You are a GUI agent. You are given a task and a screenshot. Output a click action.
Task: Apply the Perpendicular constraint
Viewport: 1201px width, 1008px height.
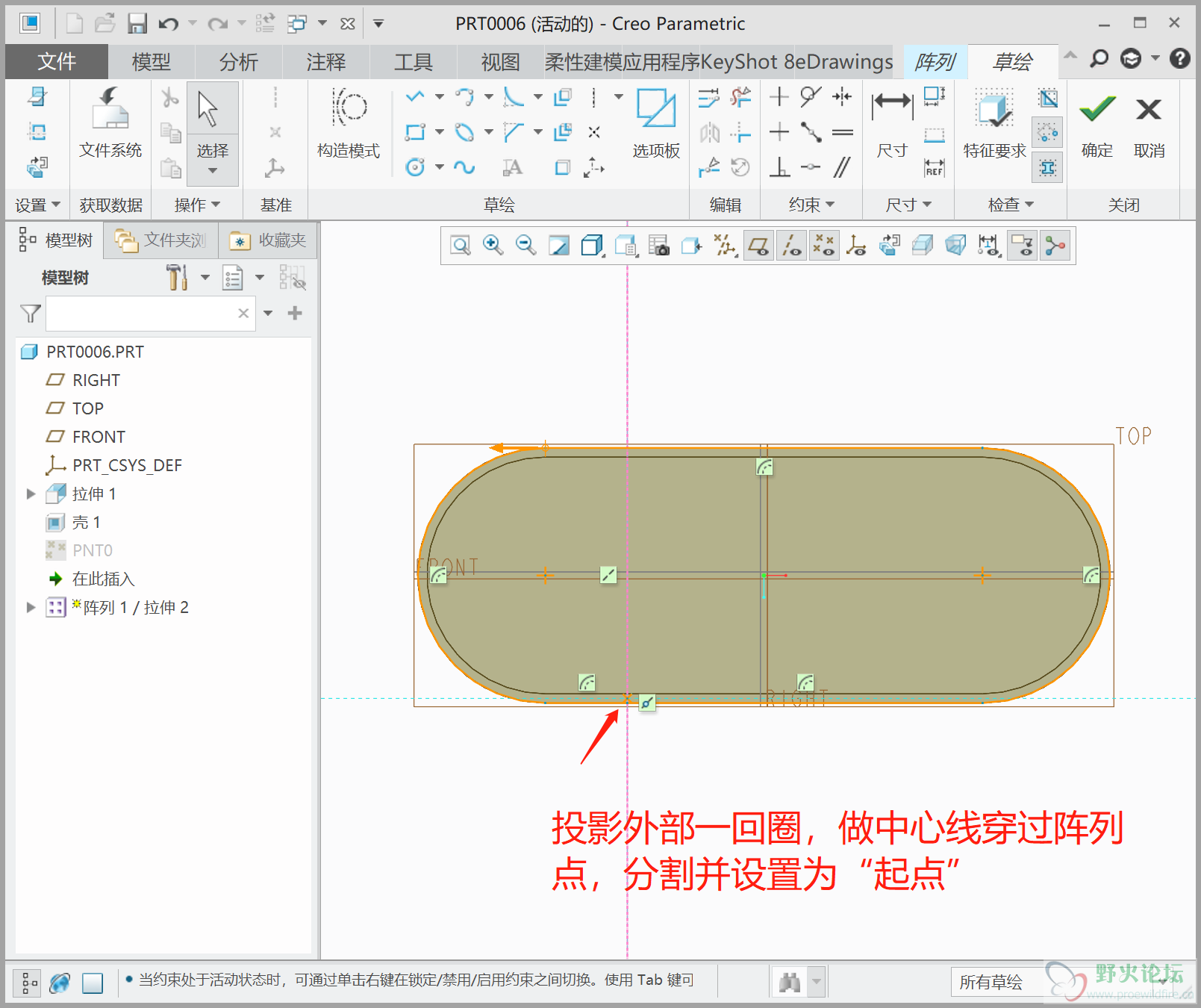coord(779,167)
